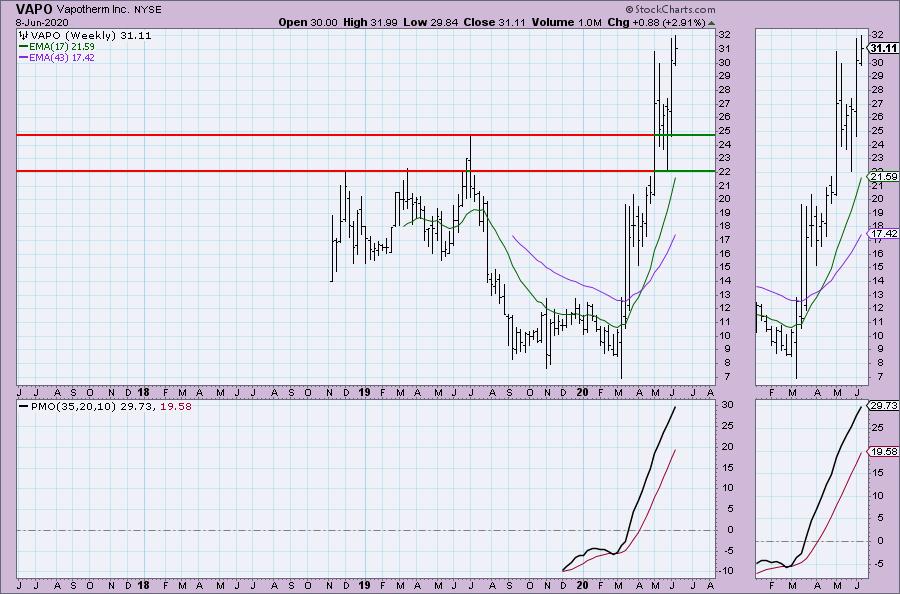The image size is (900, 594).
Task: Click the 8-Jun-2020 date label
Action: click(42, 23)
